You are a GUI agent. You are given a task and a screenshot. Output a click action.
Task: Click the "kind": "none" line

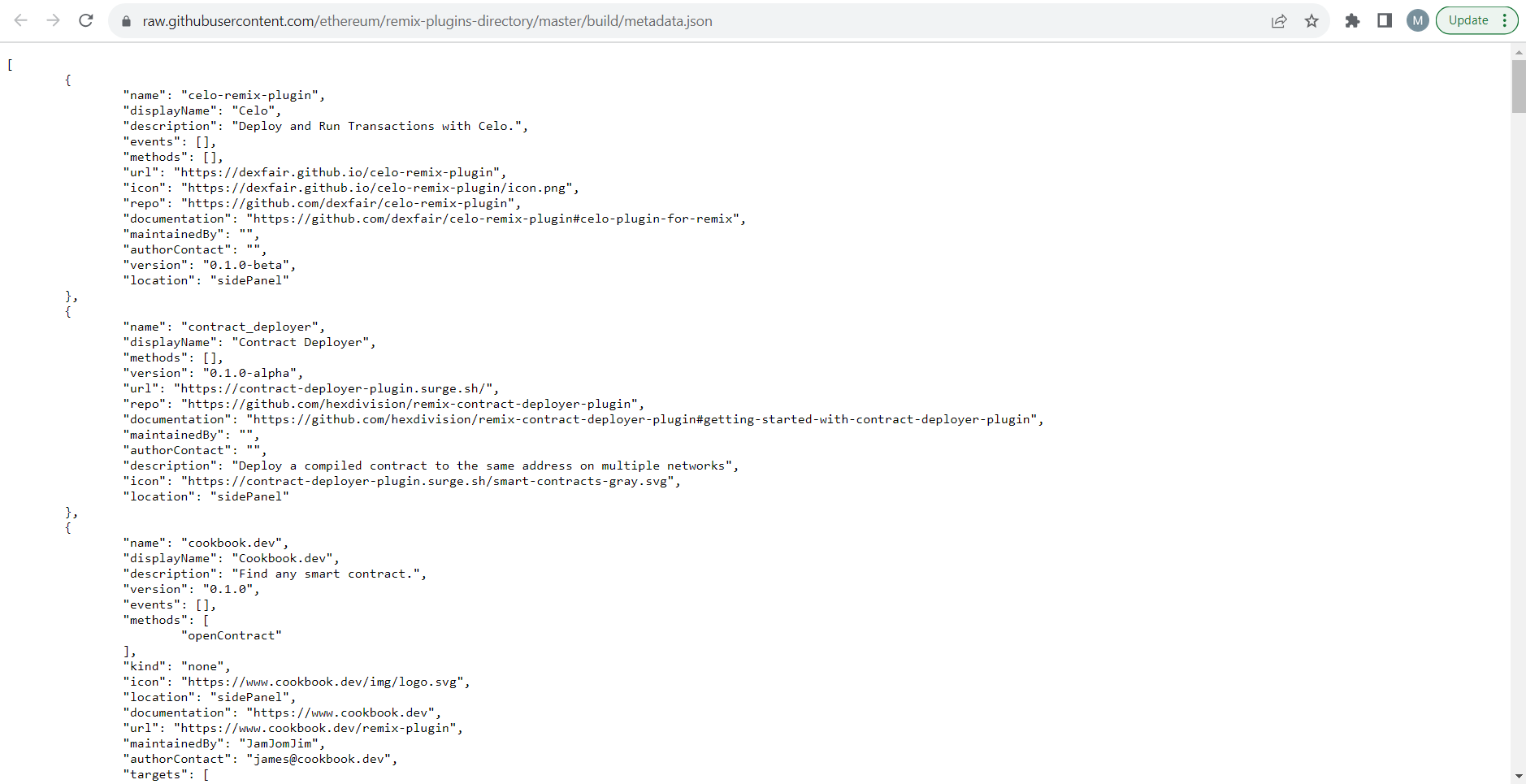coord(177,666)
